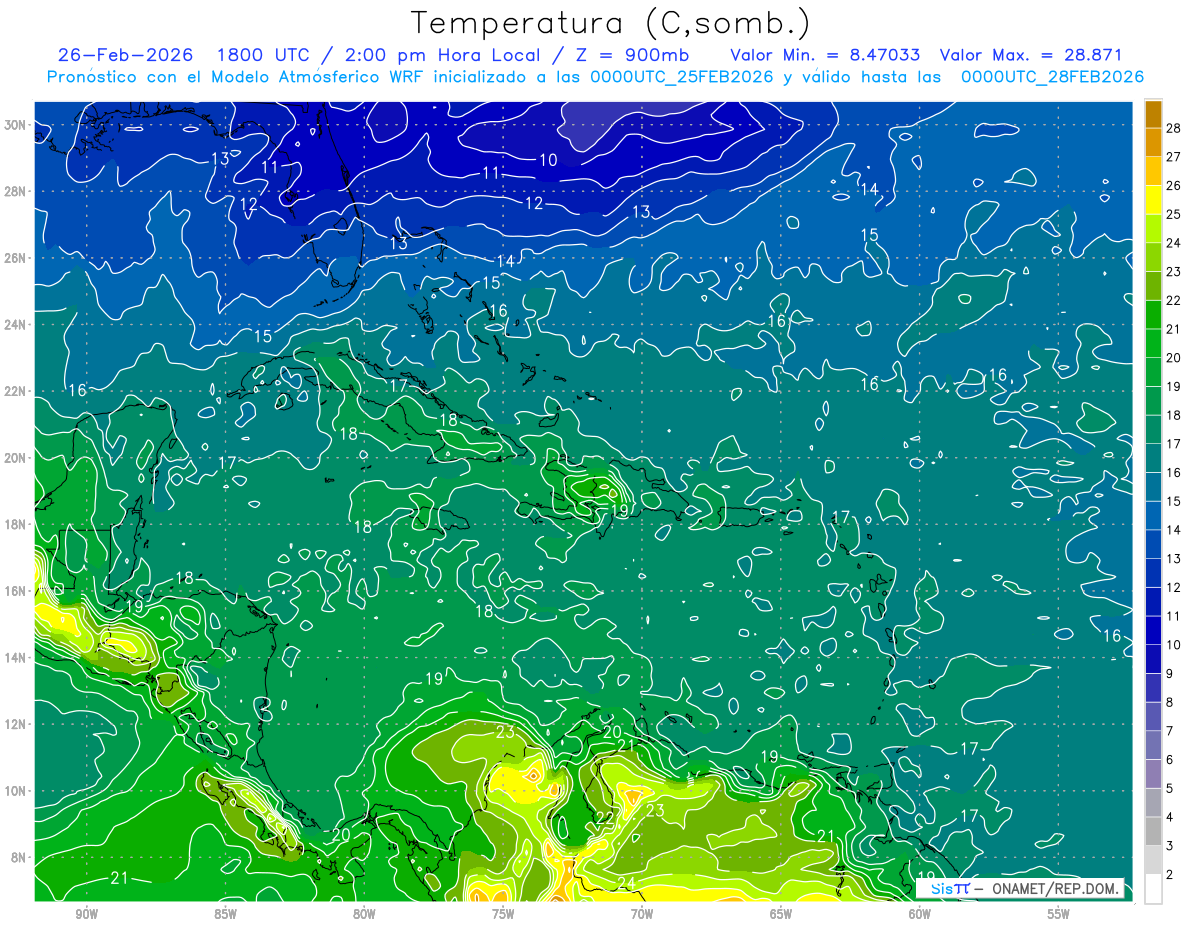Viewport: 1200px width, 927px height.
Task: Click the '26N' latitude axis label
Action: coord(15,258)
